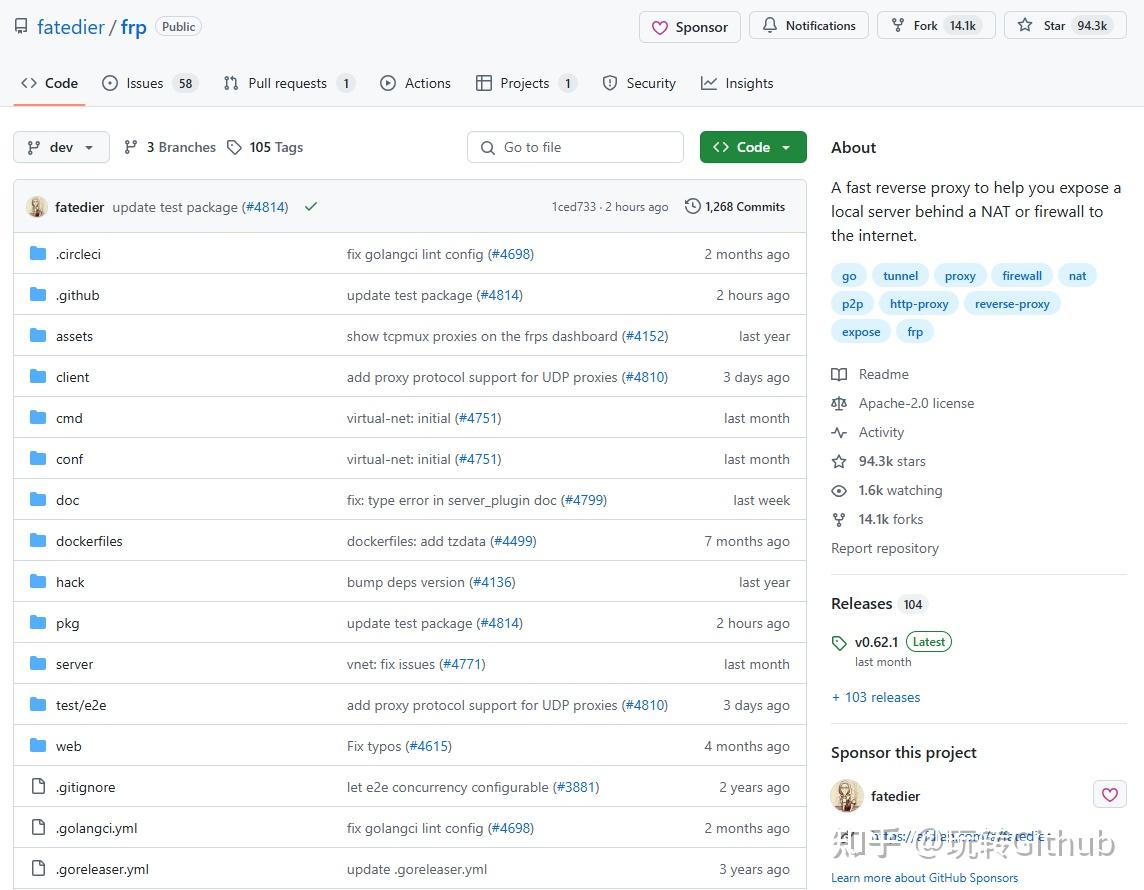Expand the branch dropdown caret next to dev
The image size is (1144, 890).
click(86, 147)
